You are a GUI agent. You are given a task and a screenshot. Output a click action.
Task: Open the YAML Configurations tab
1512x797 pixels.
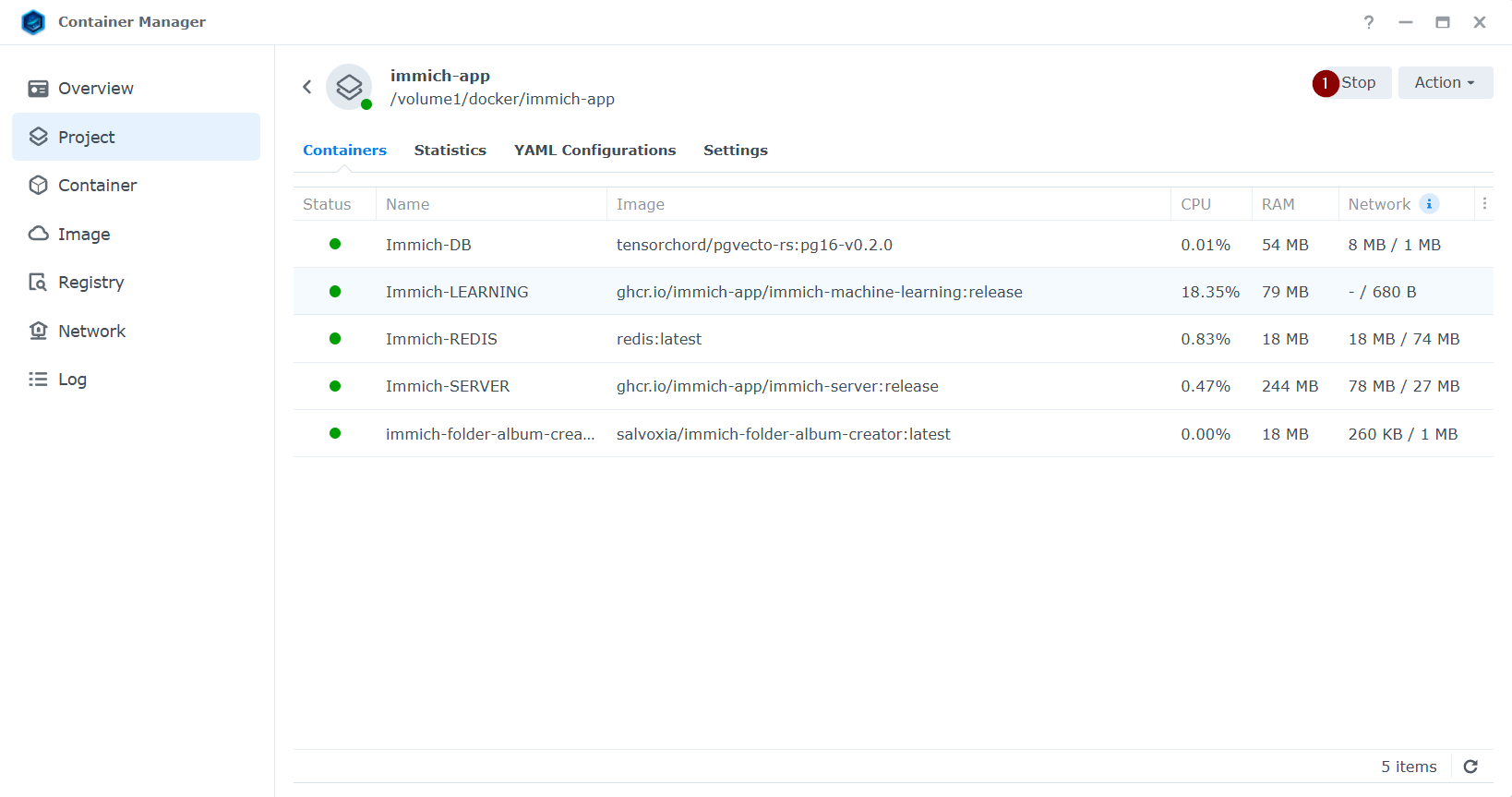595,150
